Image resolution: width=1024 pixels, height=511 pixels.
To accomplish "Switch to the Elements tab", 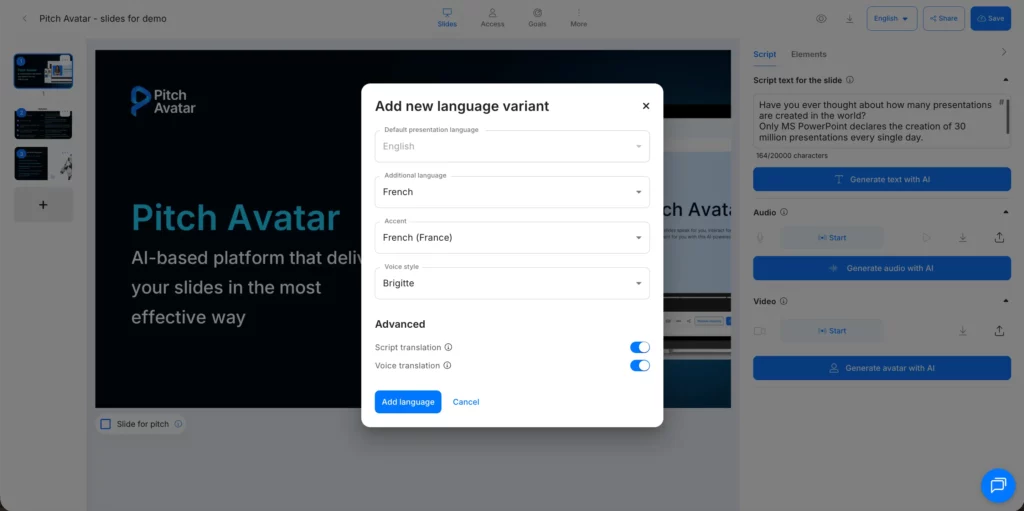I will click(808, 54).
